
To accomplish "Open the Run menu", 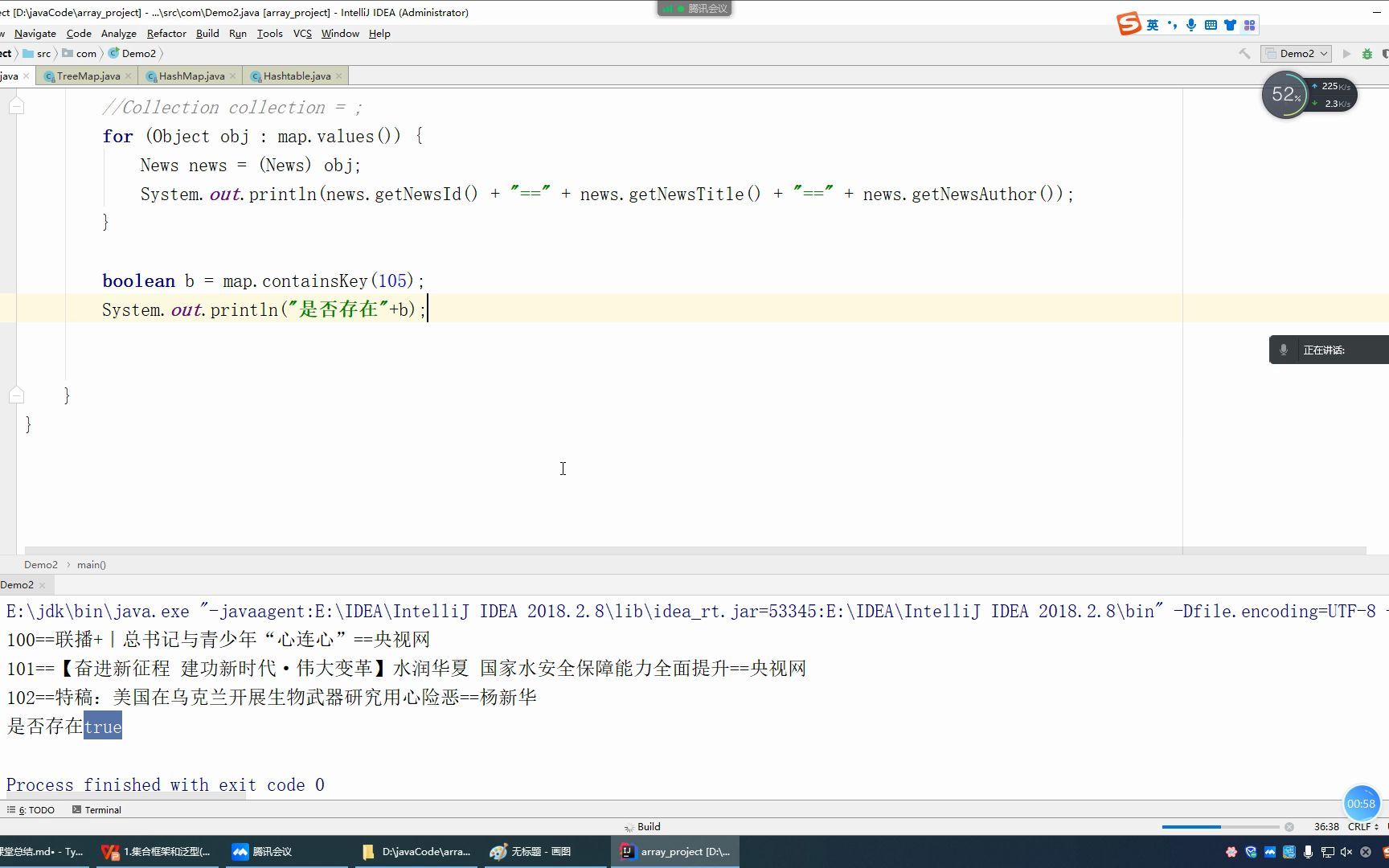I will pos(237,33).
